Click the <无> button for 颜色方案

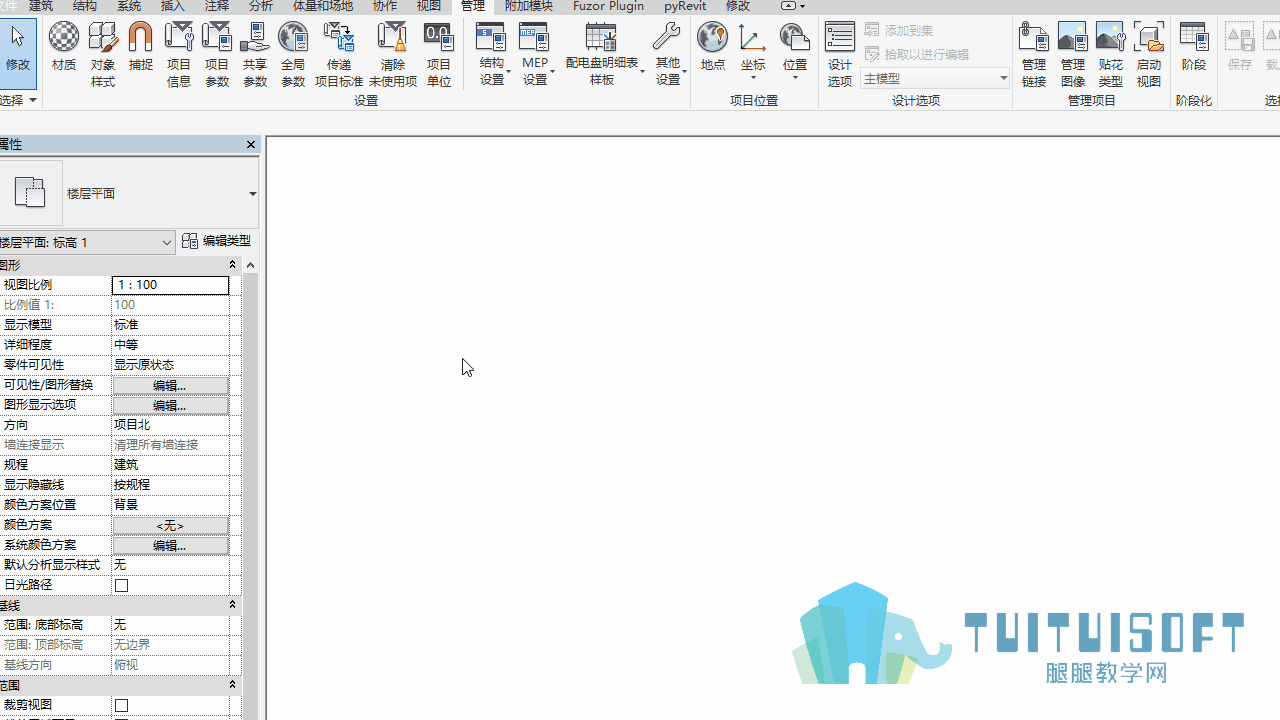[x=170, y=525]
